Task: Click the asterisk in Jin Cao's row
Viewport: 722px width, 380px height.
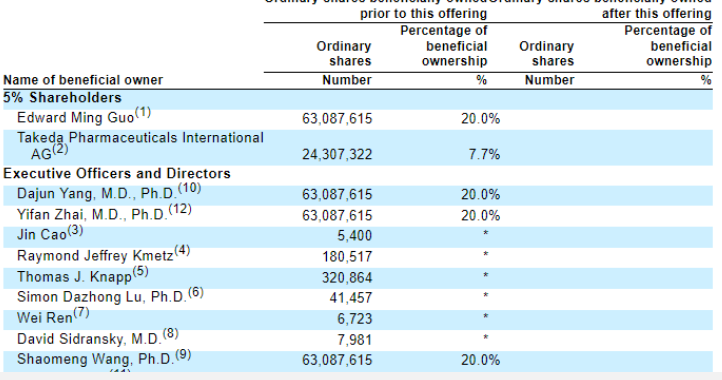Action: click(x=485, y=234)
